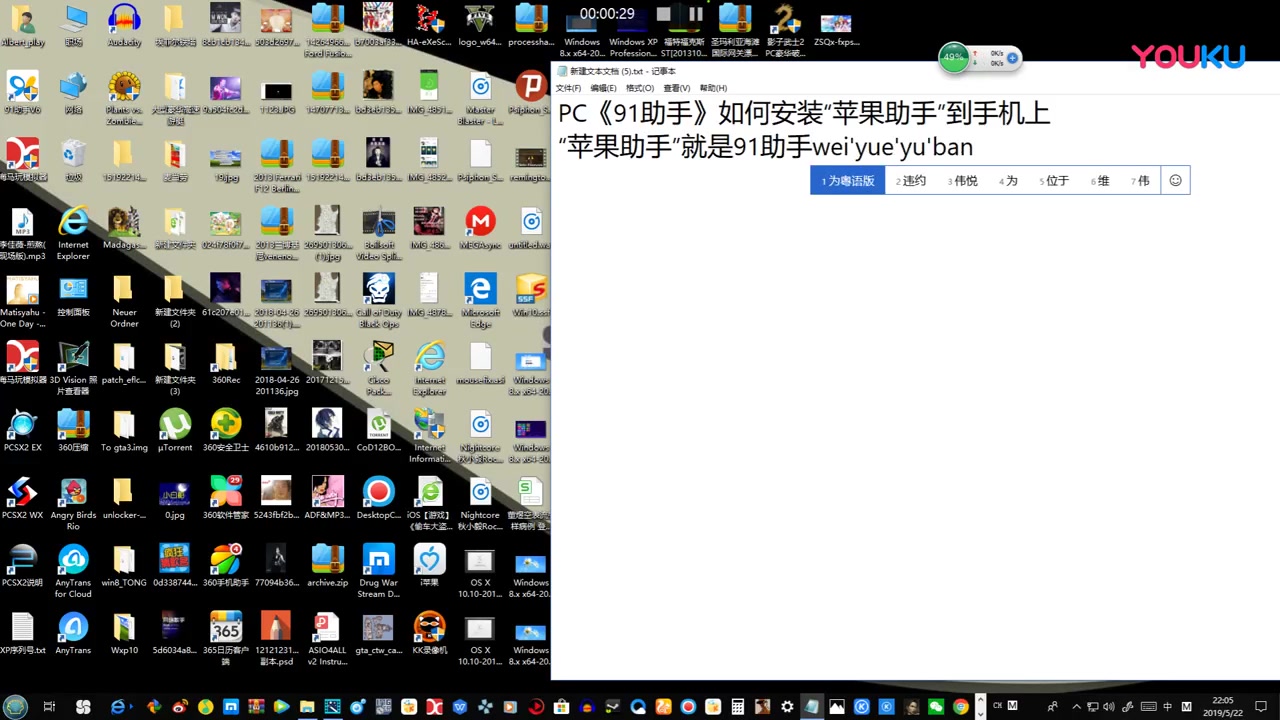The image size is (1280, 720).
Task: Select IME candidate 5 位于
Action: tap(1054, 181)
